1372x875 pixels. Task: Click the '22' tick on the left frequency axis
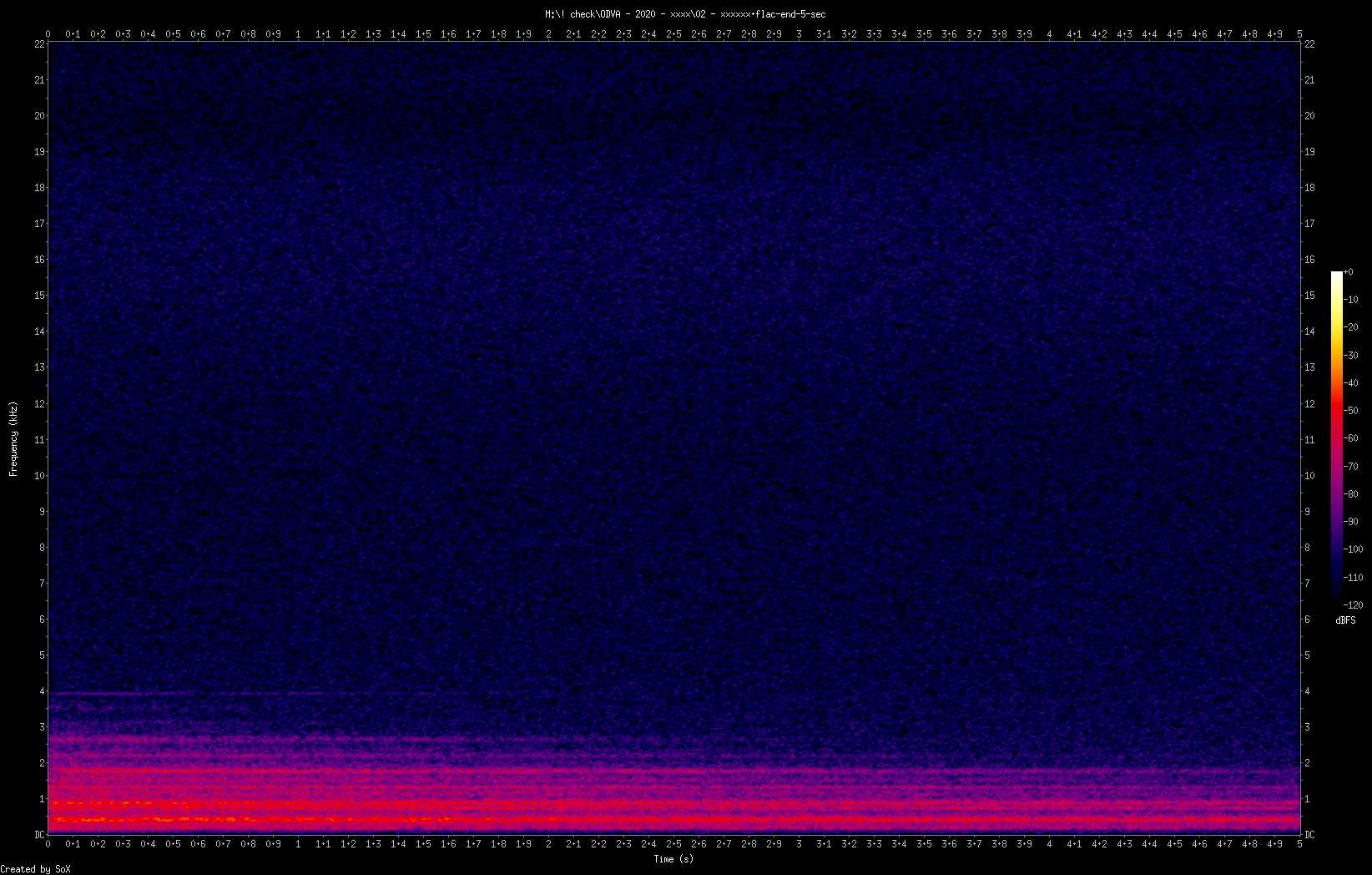tap(39, 44)
